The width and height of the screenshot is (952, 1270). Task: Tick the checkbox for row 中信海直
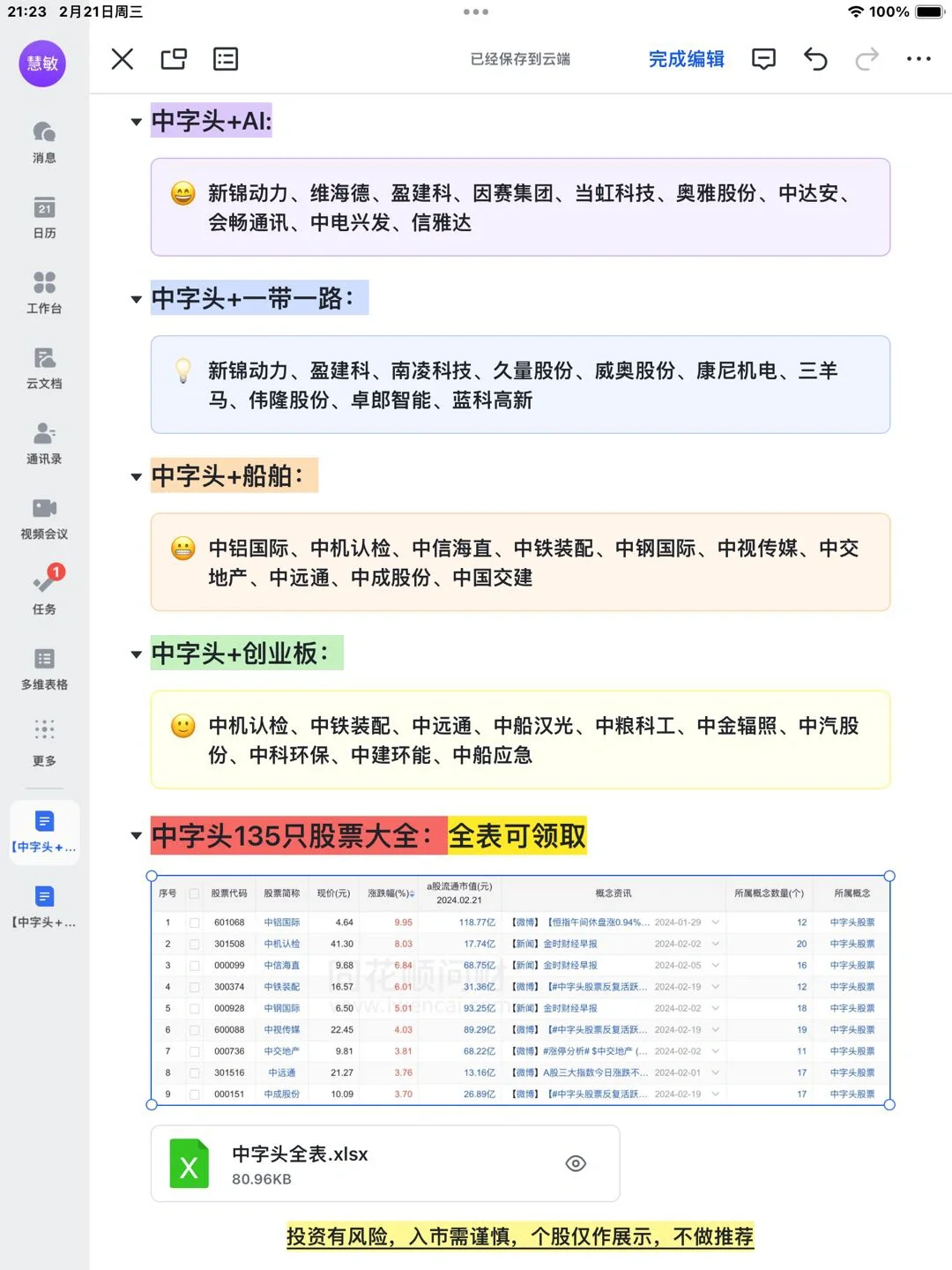click(194, 966)
